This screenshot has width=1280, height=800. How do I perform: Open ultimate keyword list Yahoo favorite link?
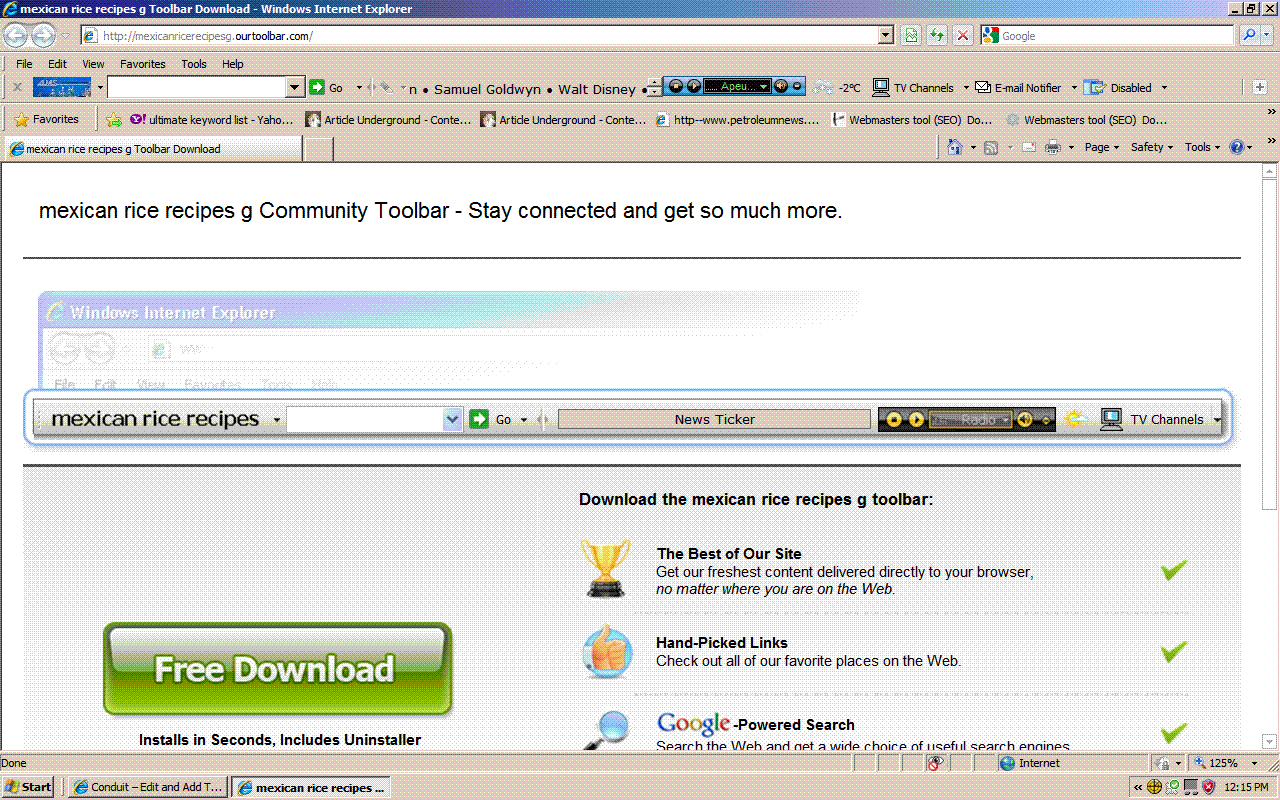[x=212, y=120]
